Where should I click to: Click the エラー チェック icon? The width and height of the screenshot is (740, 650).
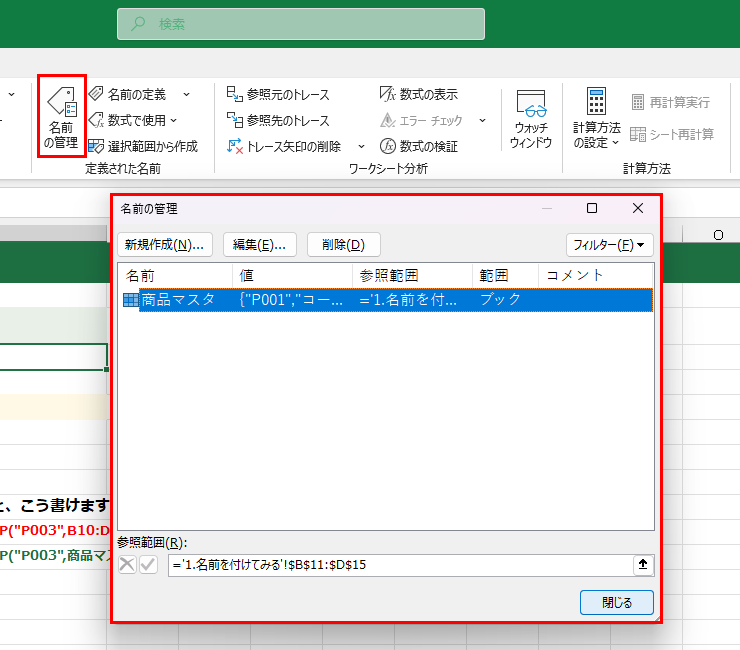coord(388,120)
